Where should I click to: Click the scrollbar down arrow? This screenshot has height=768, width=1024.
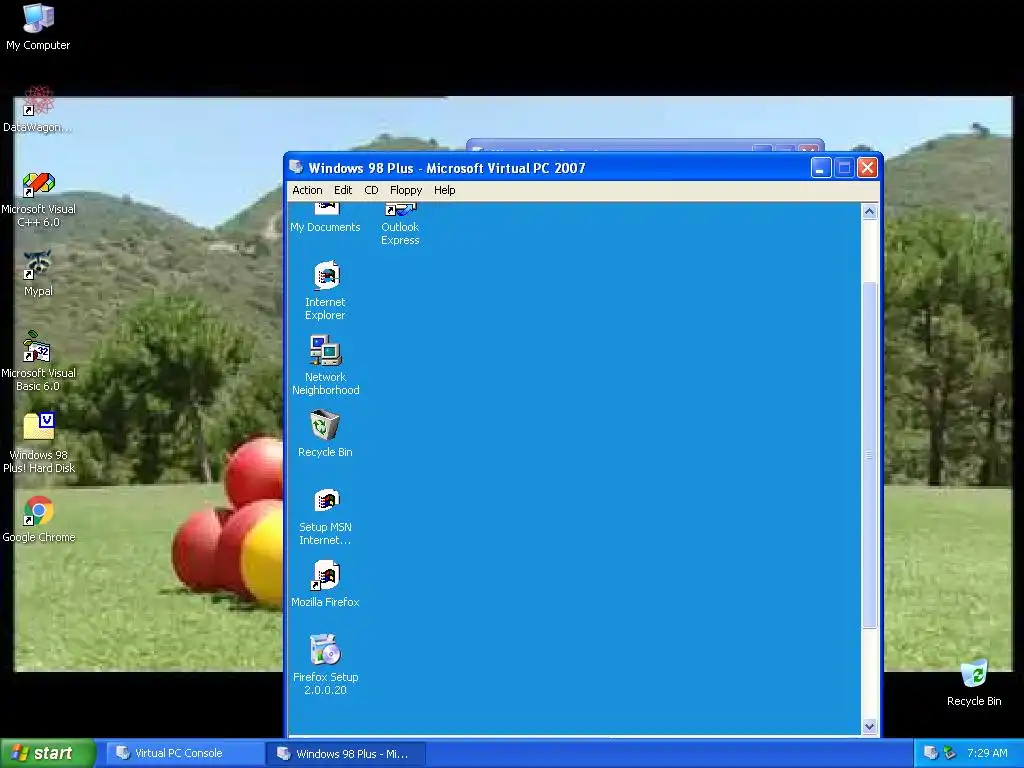coord(869,726)
